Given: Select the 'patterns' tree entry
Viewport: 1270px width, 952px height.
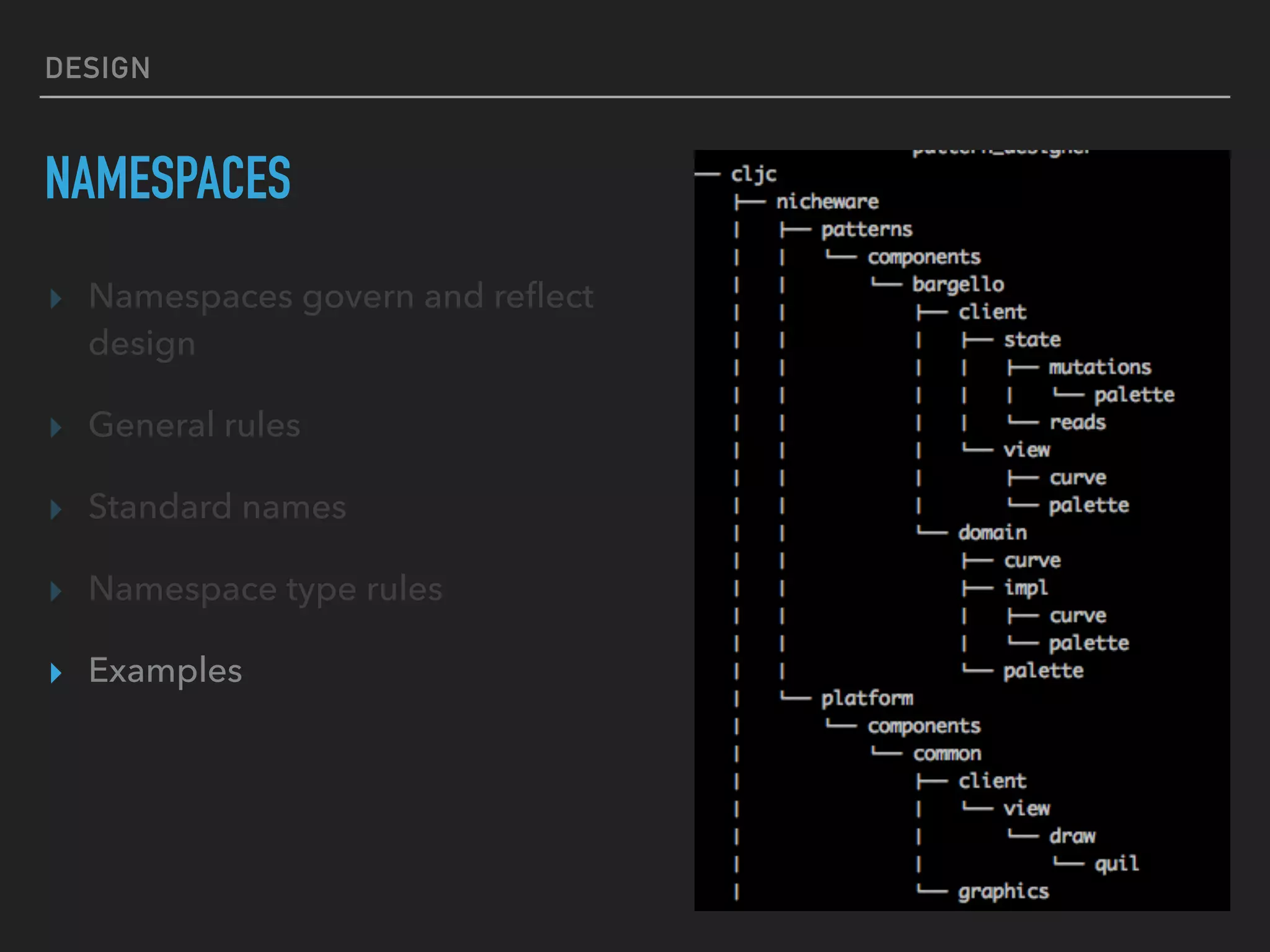Looking at the screenshot, I should (x=867, y=231).
